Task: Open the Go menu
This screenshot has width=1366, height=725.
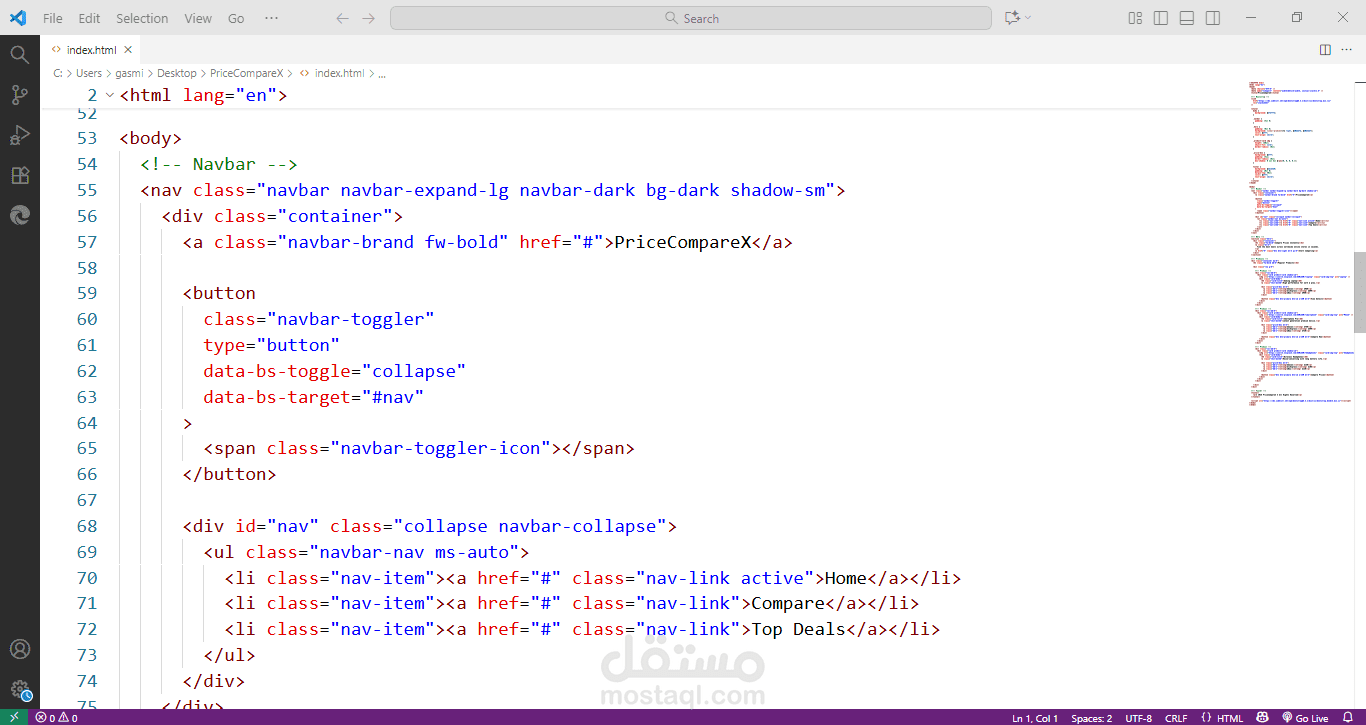Action: (236, 18)
